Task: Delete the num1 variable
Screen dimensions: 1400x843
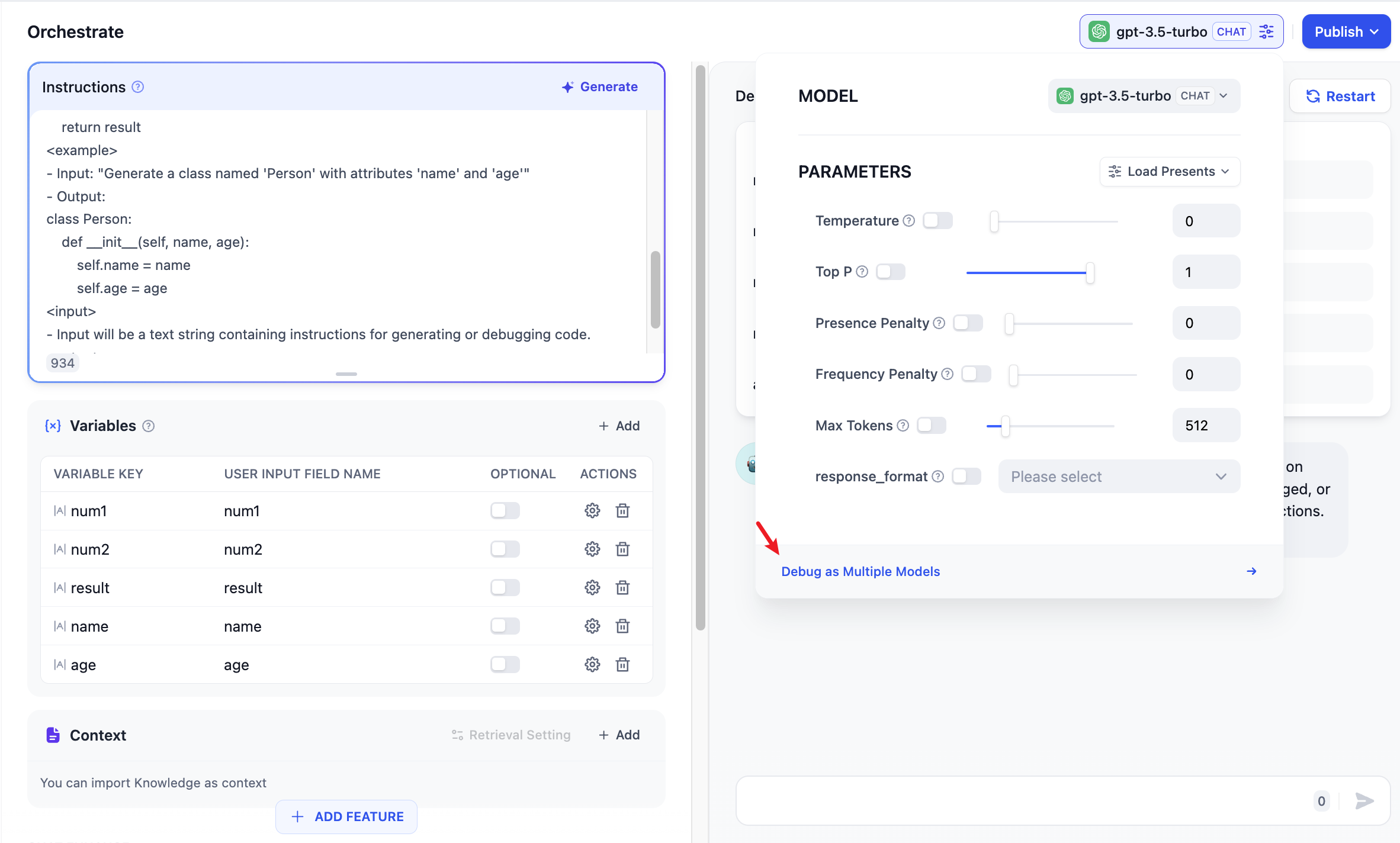Action: tap(622, 511)
